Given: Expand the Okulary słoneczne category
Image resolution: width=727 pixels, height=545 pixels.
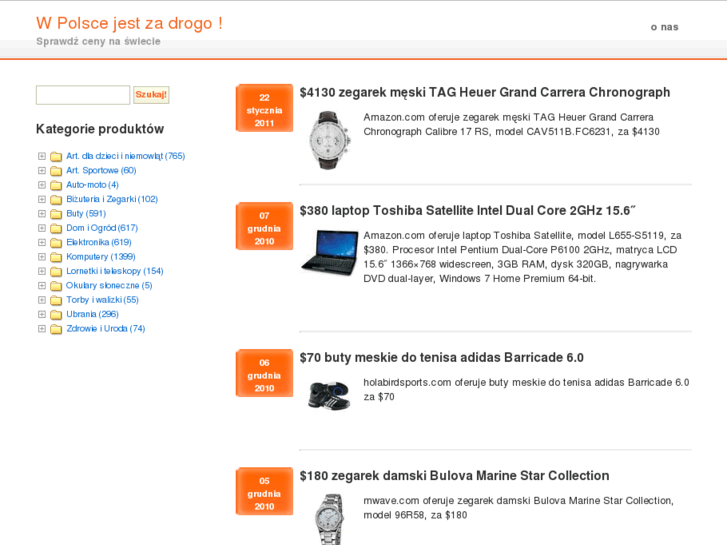Looking at the screenshot, I should click(x=42, y=285).
